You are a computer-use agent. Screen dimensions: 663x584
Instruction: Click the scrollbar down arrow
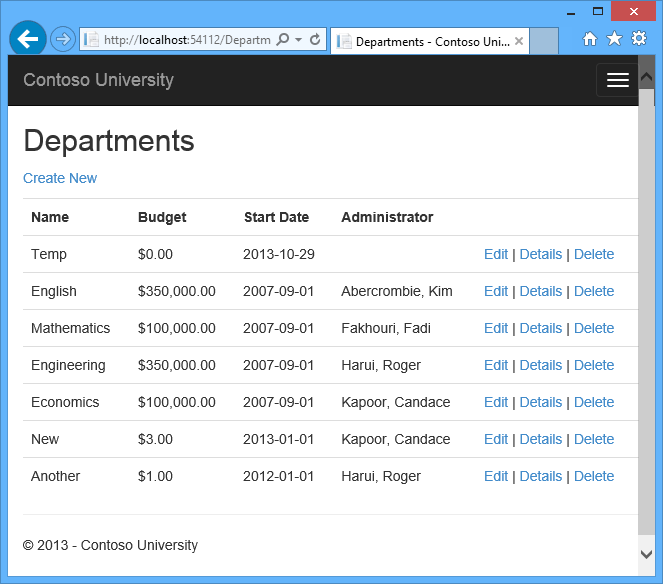click(x=647, y=553)
